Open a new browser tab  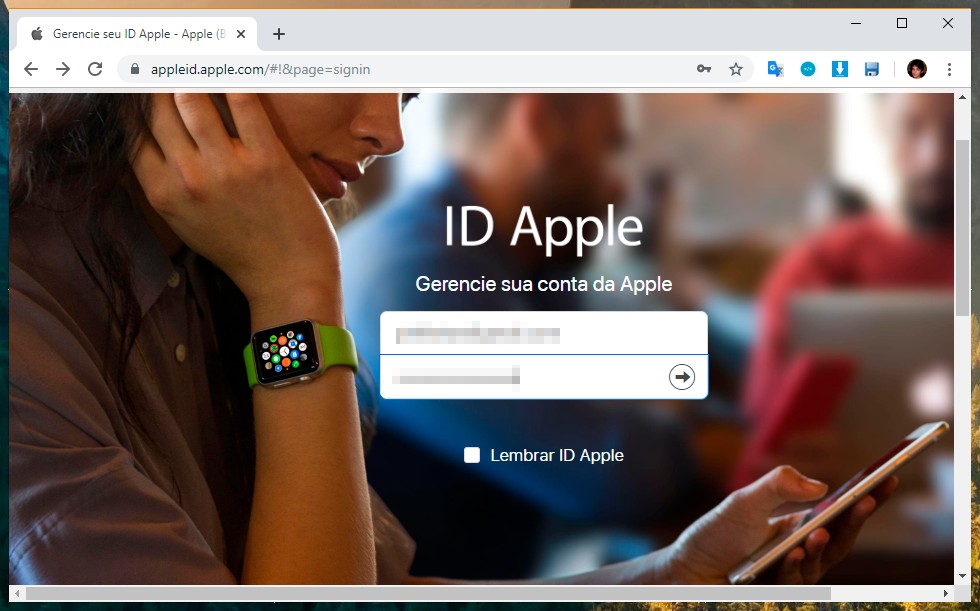pos(279,34)
